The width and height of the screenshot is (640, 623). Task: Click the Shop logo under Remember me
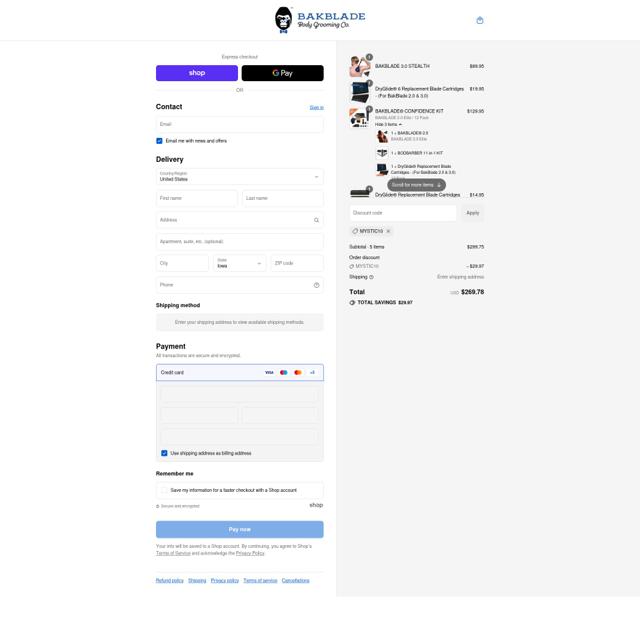[316, 505]
